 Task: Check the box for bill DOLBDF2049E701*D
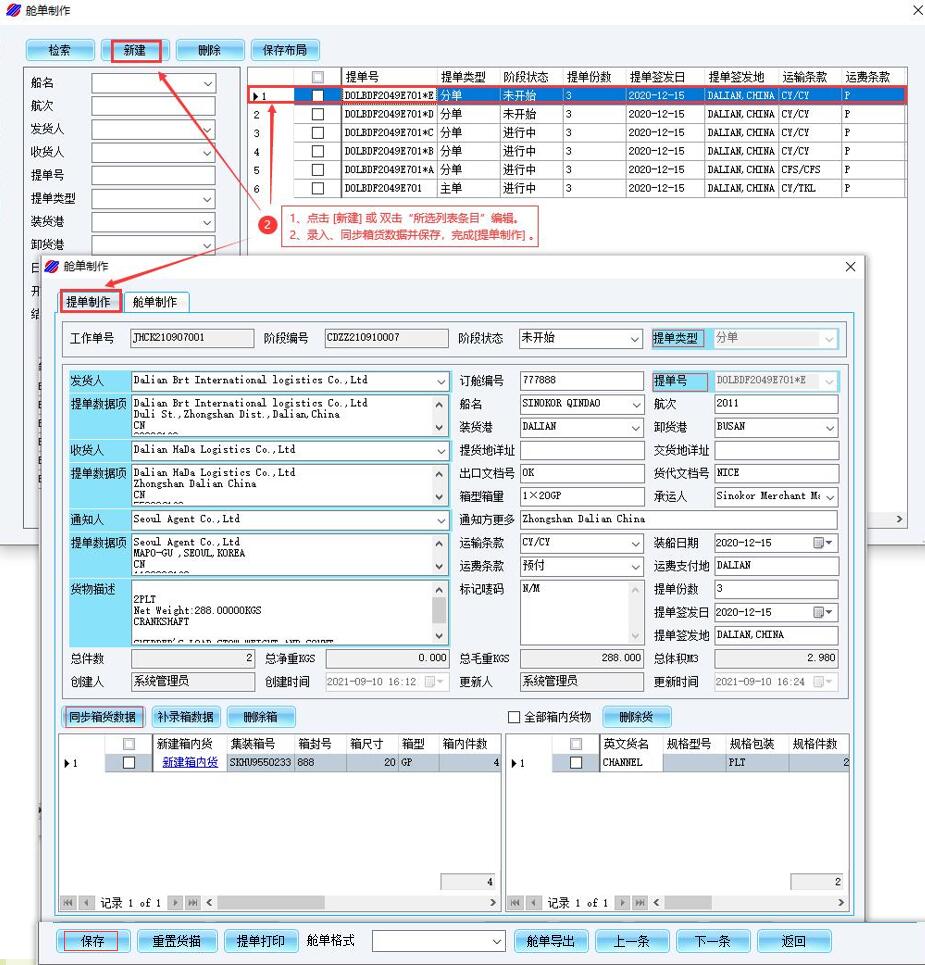pyautogui.click(x=318, y=114)
